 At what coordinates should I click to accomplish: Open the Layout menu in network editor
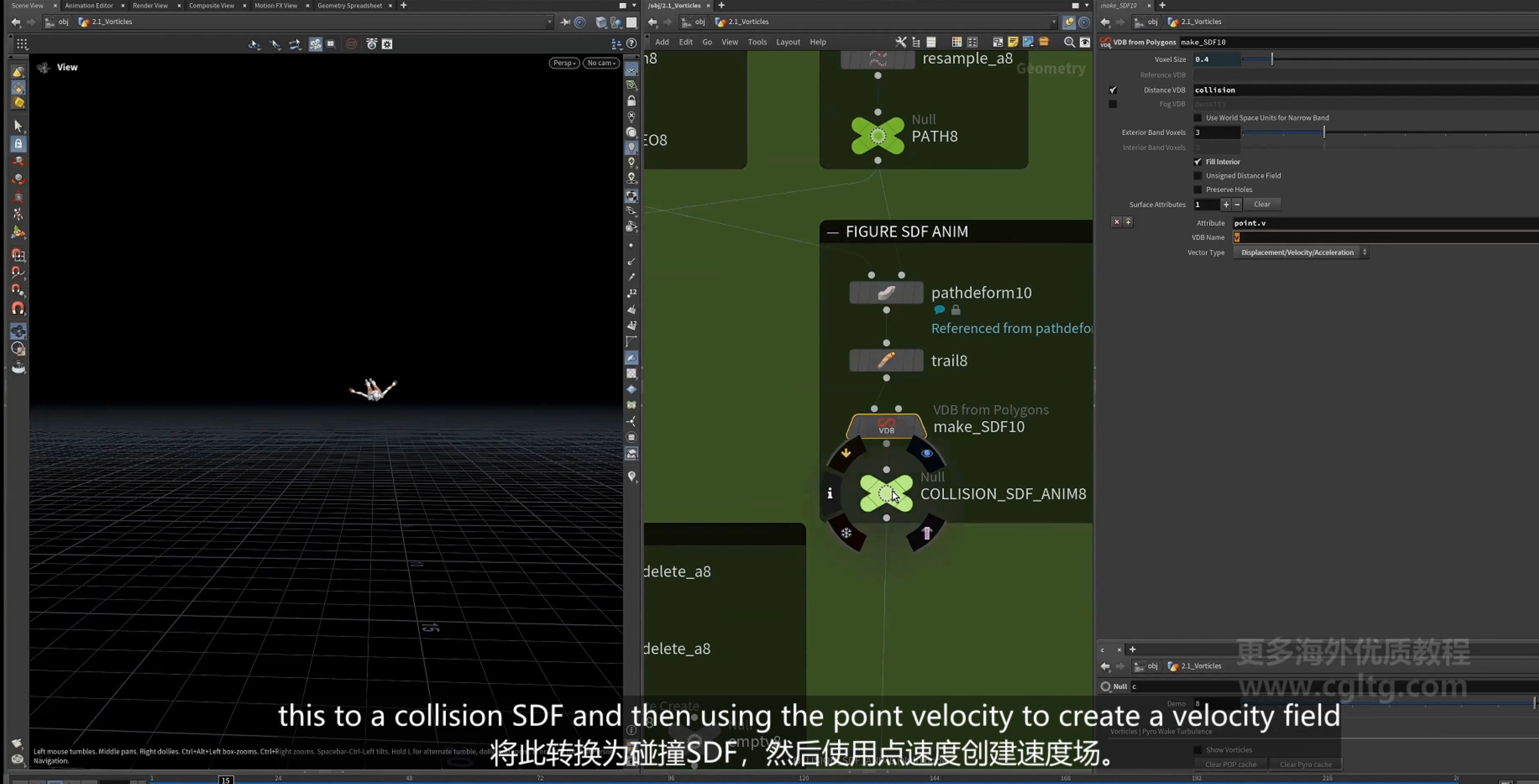(787, 42)
